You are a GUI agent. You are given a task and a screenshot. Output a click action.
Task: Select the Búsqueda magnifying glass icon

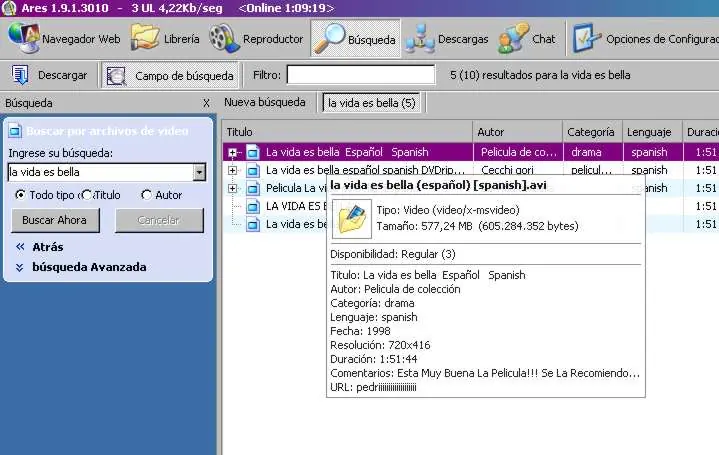pos(329,39)
